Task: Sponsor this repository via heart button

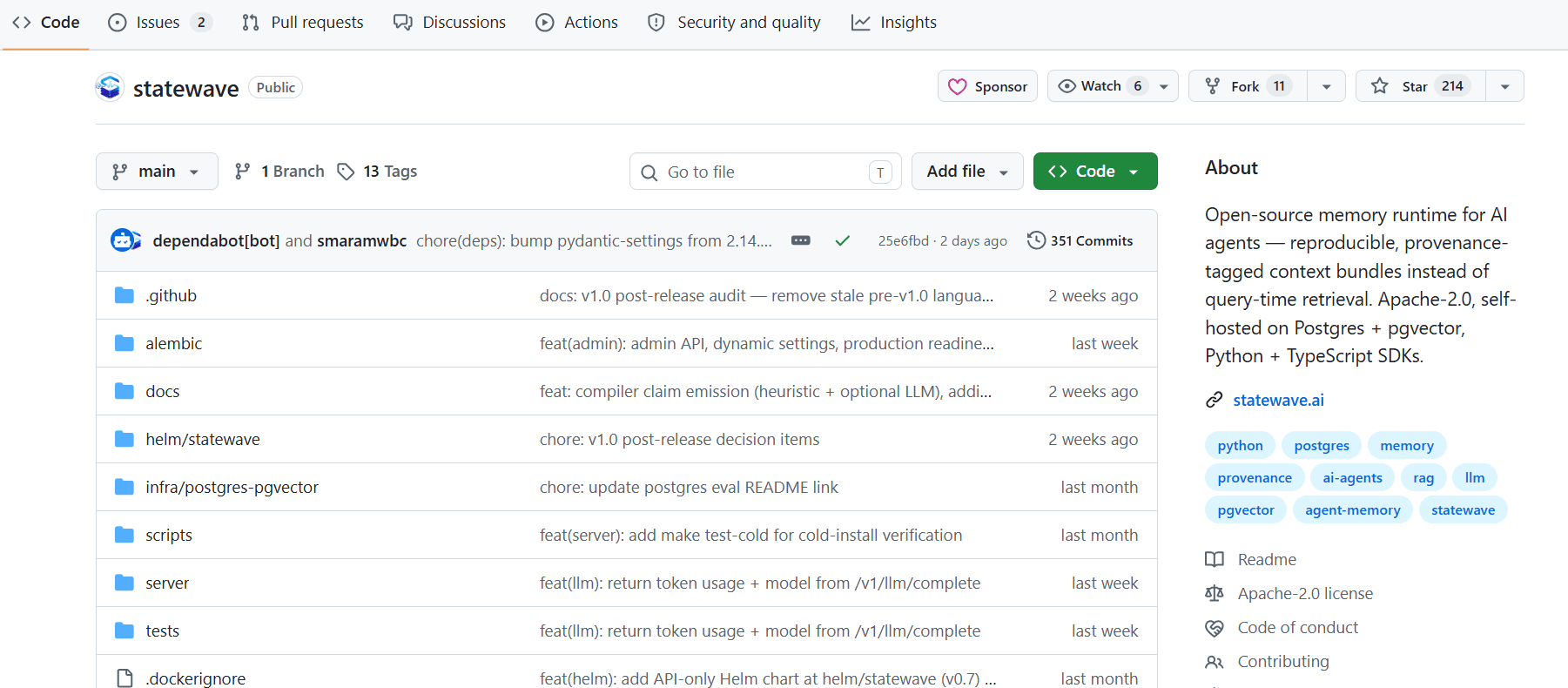Action: click(987, 86)
